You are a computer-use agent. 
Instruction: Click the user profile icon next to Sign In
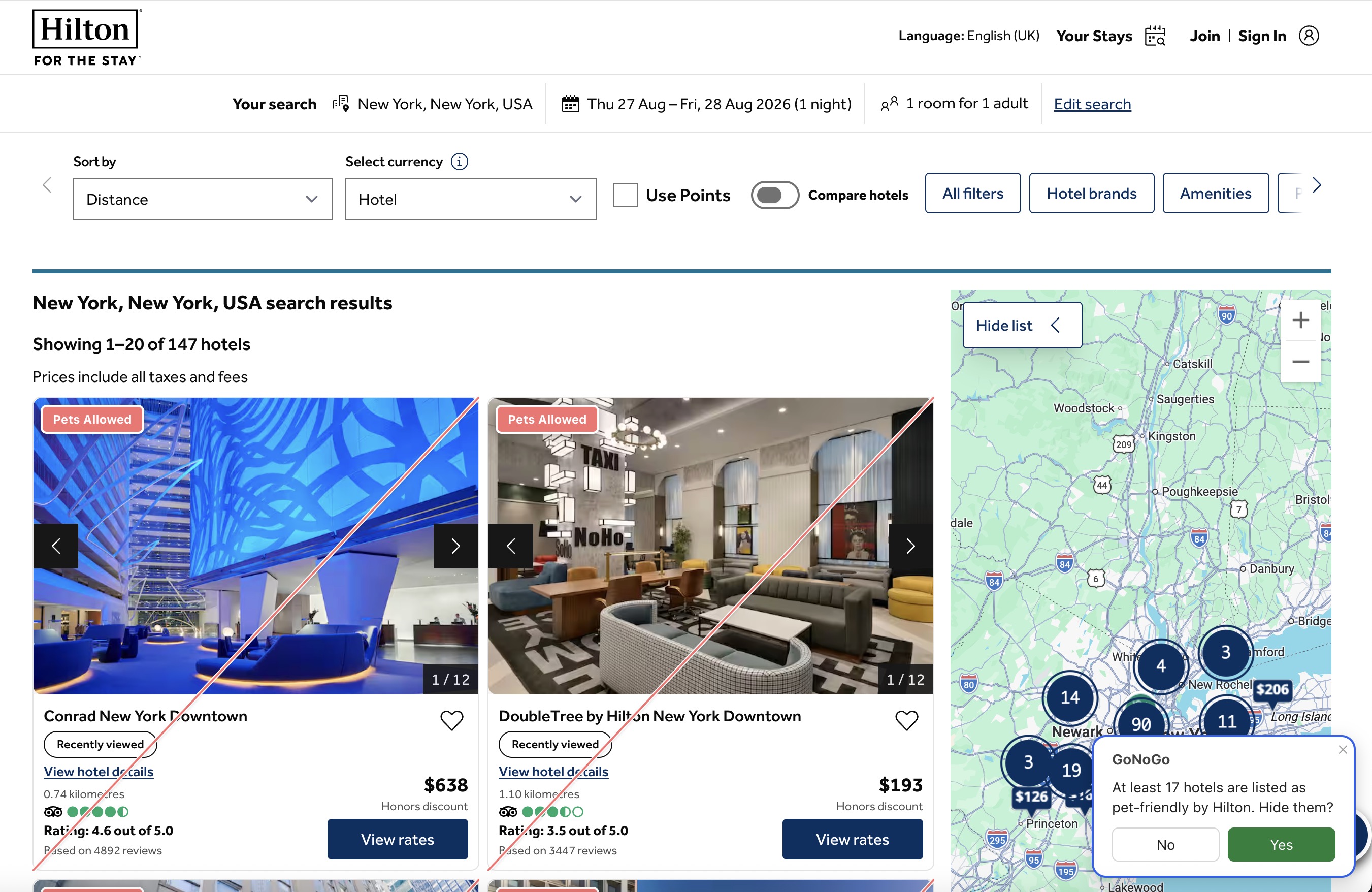(1309, 36)
